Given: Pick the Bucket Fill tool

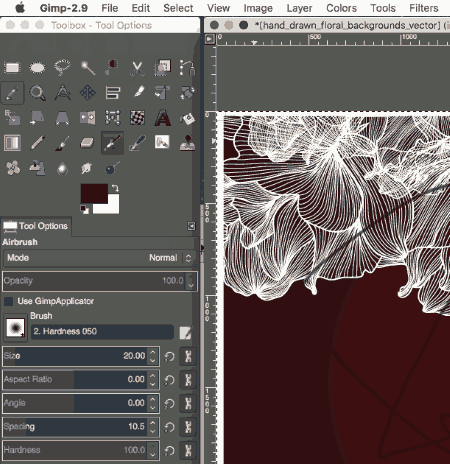Looking at the screenshot, I should (187, 118).
